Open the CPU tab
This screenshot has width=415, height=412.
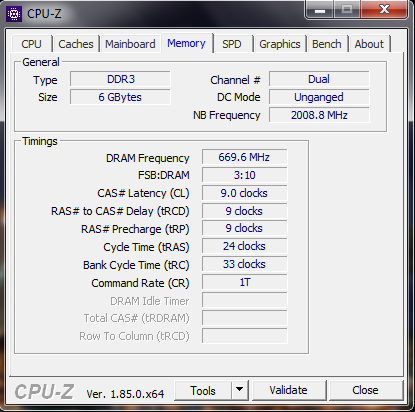pyautogui.click(x=32, y=44)
